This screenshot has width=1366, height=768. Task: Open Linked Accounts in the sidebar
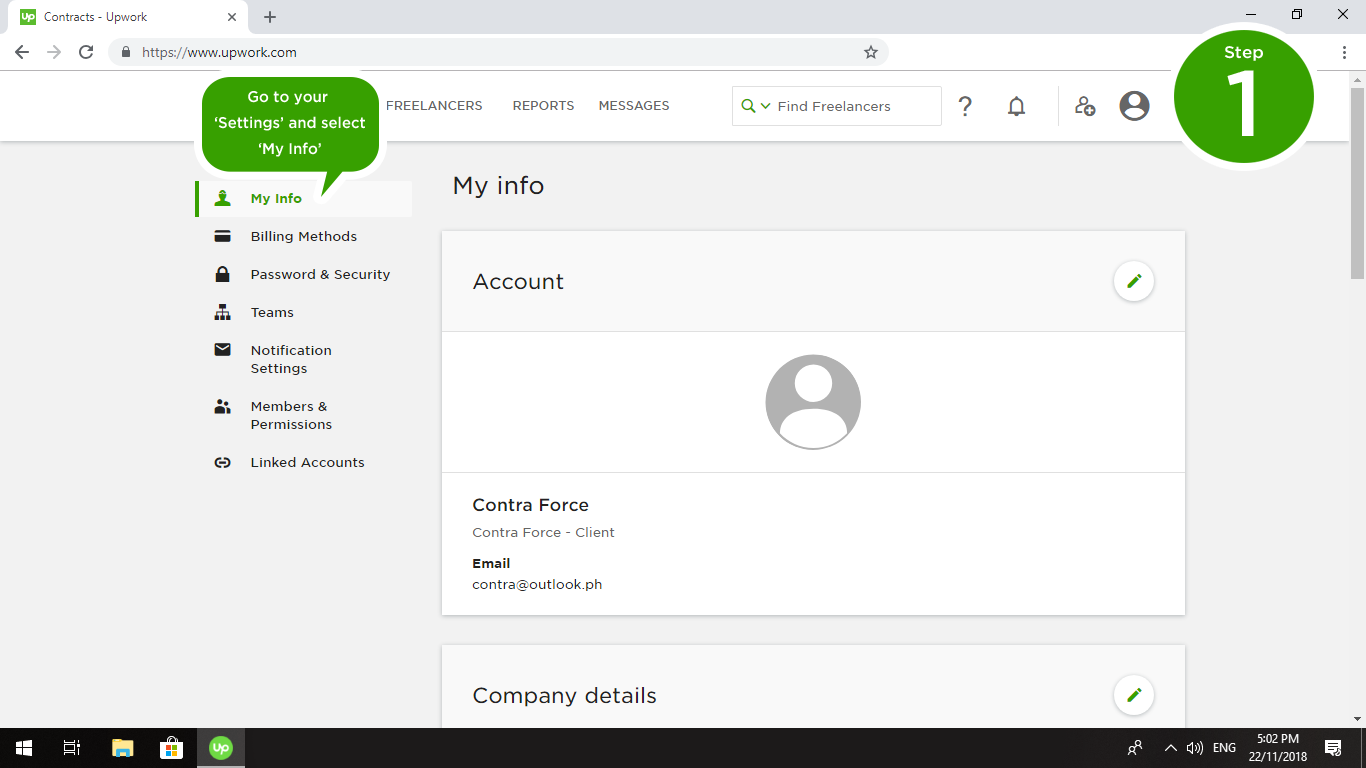click(x=307, y=463)
